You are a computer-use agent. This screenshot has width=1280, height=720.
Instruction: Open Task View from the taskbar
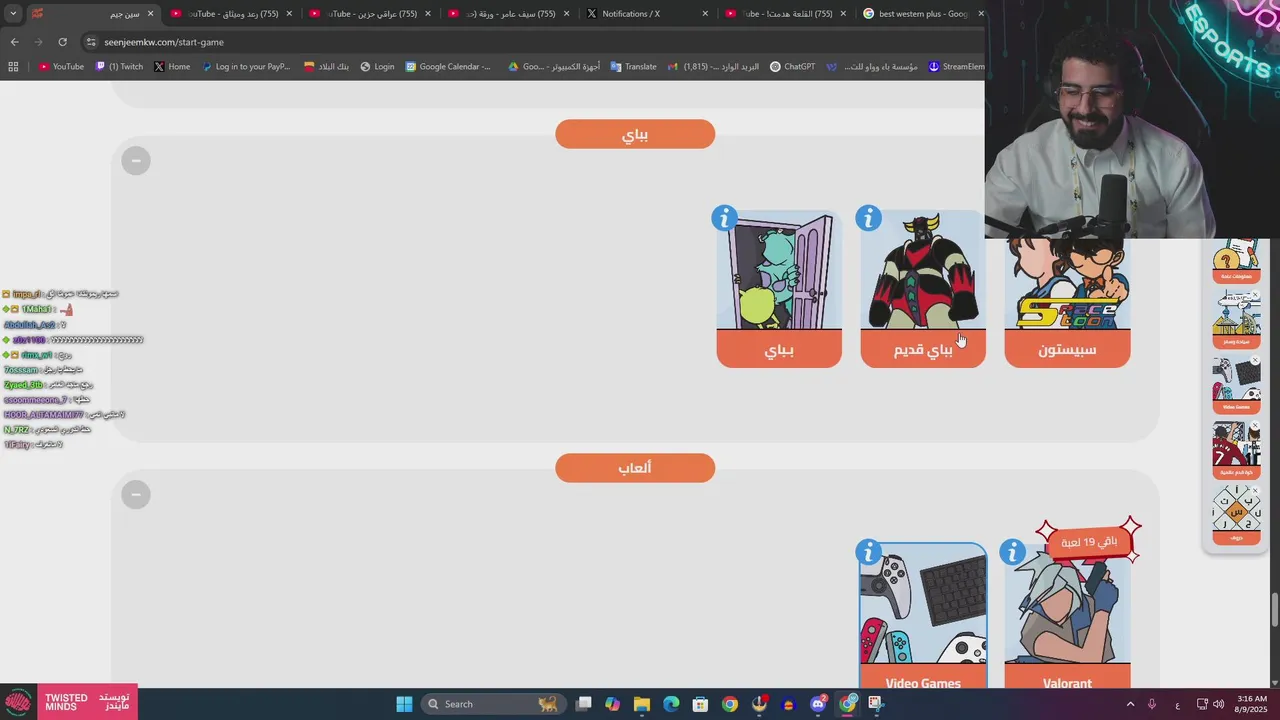pyautogui.click(x=584, y=704)
